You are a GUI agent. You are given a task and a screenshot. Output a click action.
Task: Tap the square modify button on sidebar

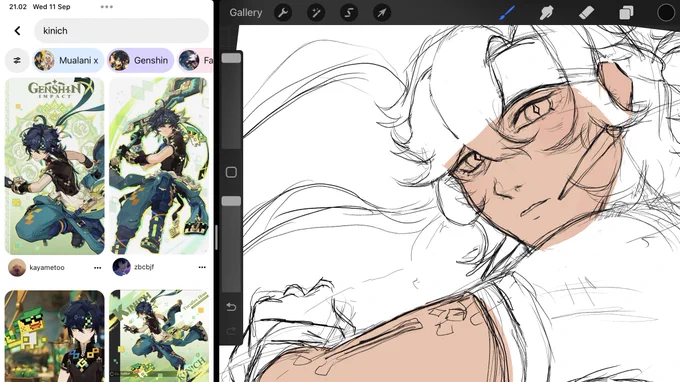coord(231,172)
